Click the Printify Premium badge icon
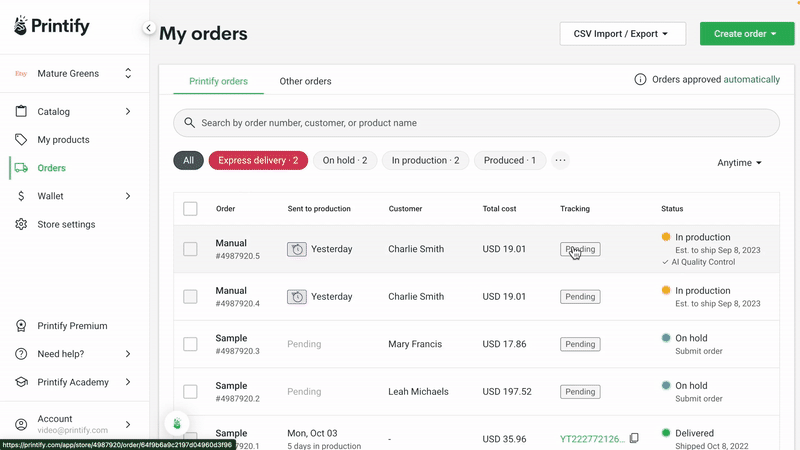Screen dimensions: 800x450 click(21, 326)
